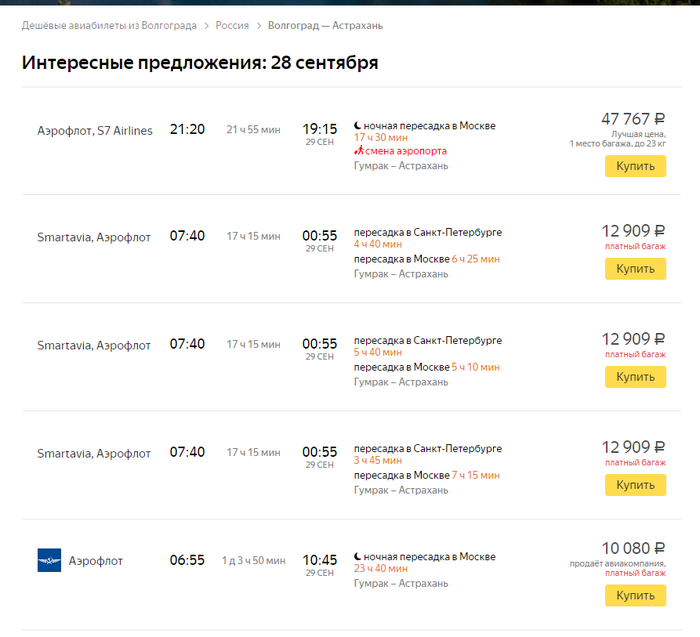The image size is (700, 637).
Task: Buy the 10 080 ₽ Aeroflot ticket
Action: pyautogui.click(x=635, y=595)
